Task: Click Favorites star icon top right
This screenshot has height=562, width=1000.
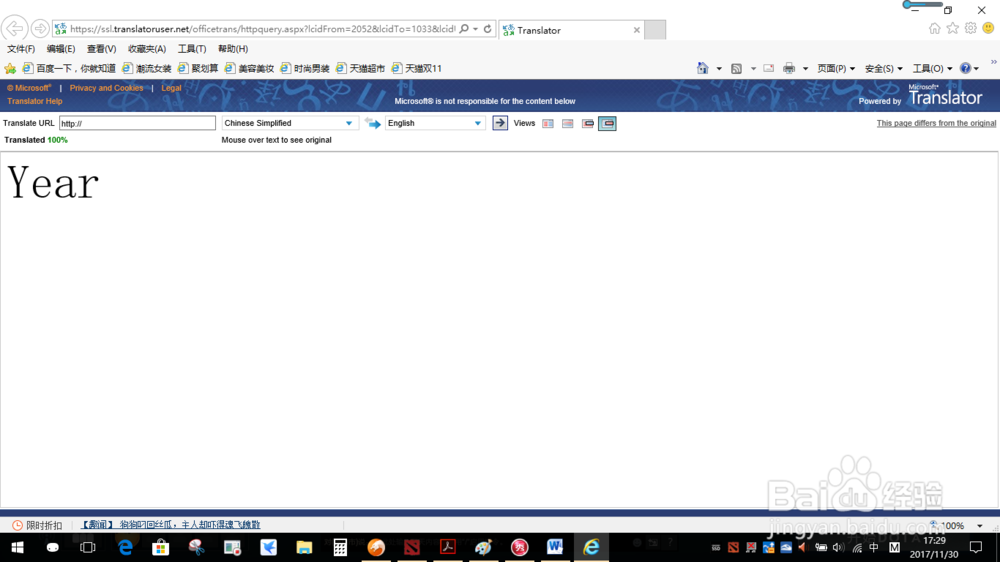Action: 952,28
